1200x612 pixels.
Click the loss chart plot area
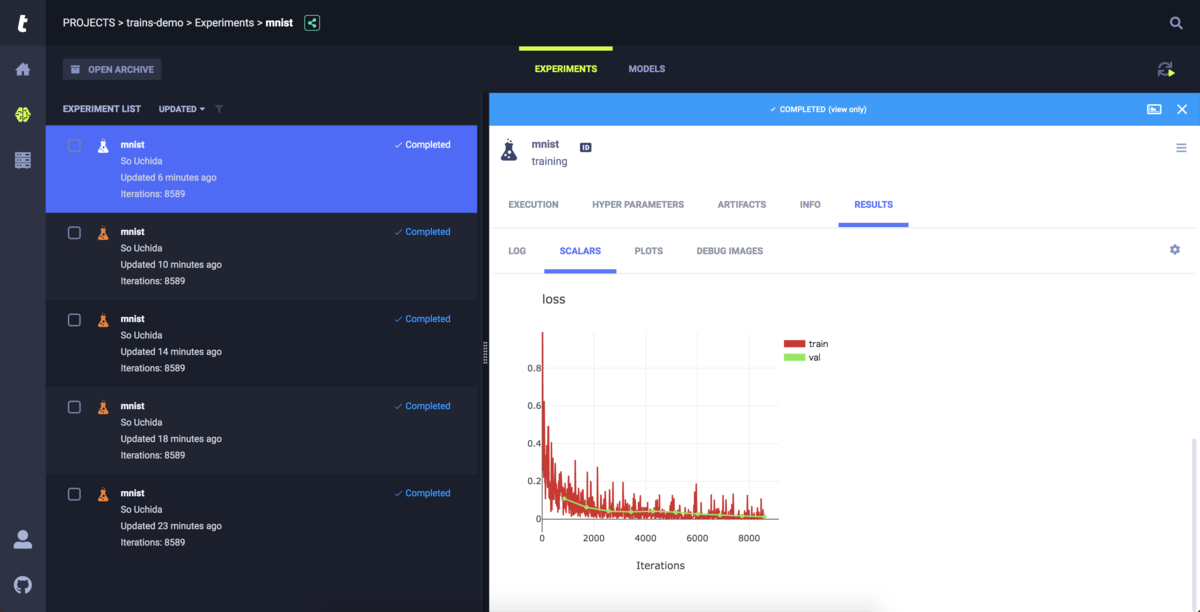tap(660, 425)
